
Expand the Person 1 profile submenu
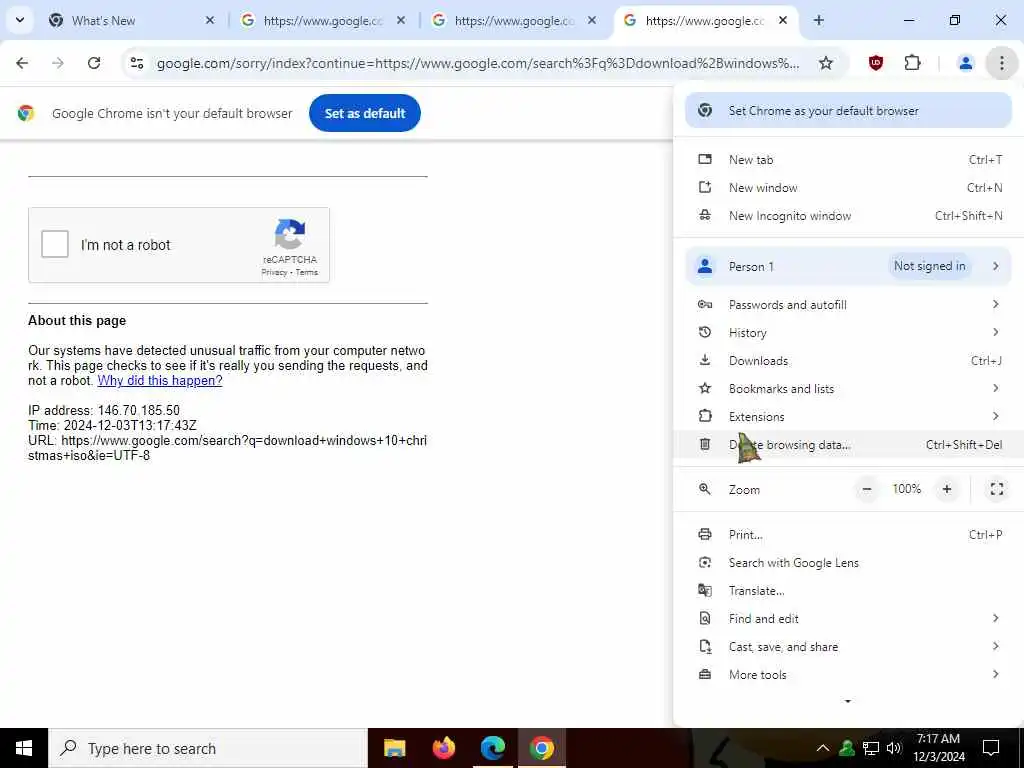click(848, 266)
